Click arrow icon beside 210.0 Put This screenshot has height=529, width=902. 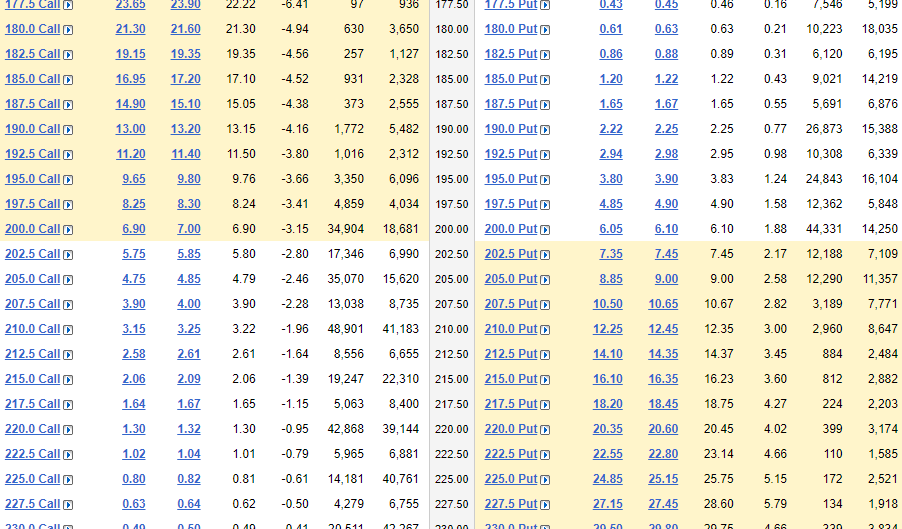(545, 330)
